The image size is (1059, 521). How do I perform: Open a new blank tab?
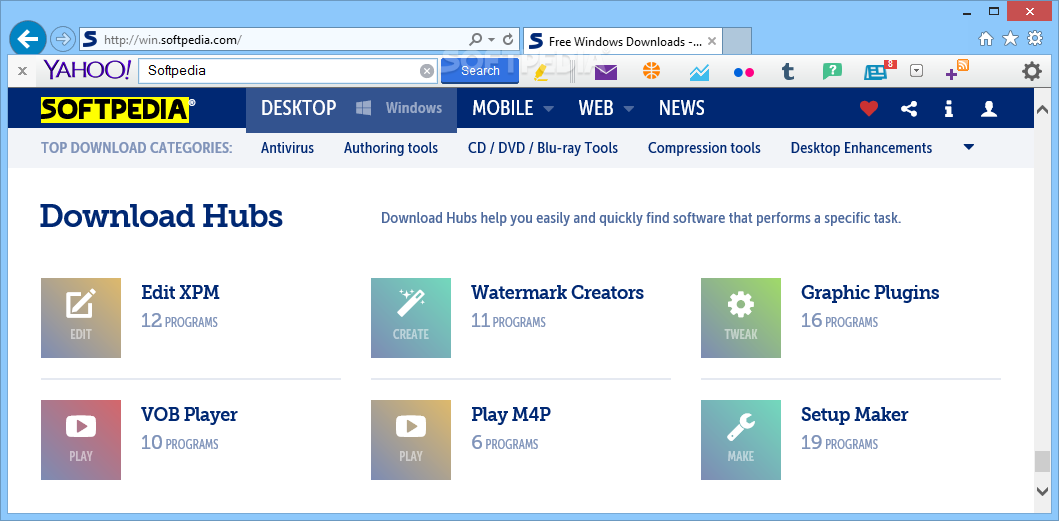tap(738, 41)
